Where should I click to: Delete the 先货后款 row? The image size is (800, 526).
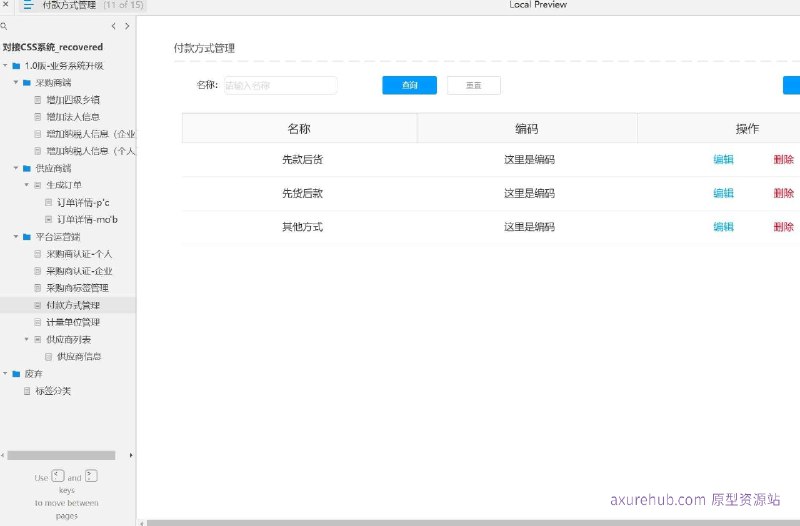tap(784, 193)
